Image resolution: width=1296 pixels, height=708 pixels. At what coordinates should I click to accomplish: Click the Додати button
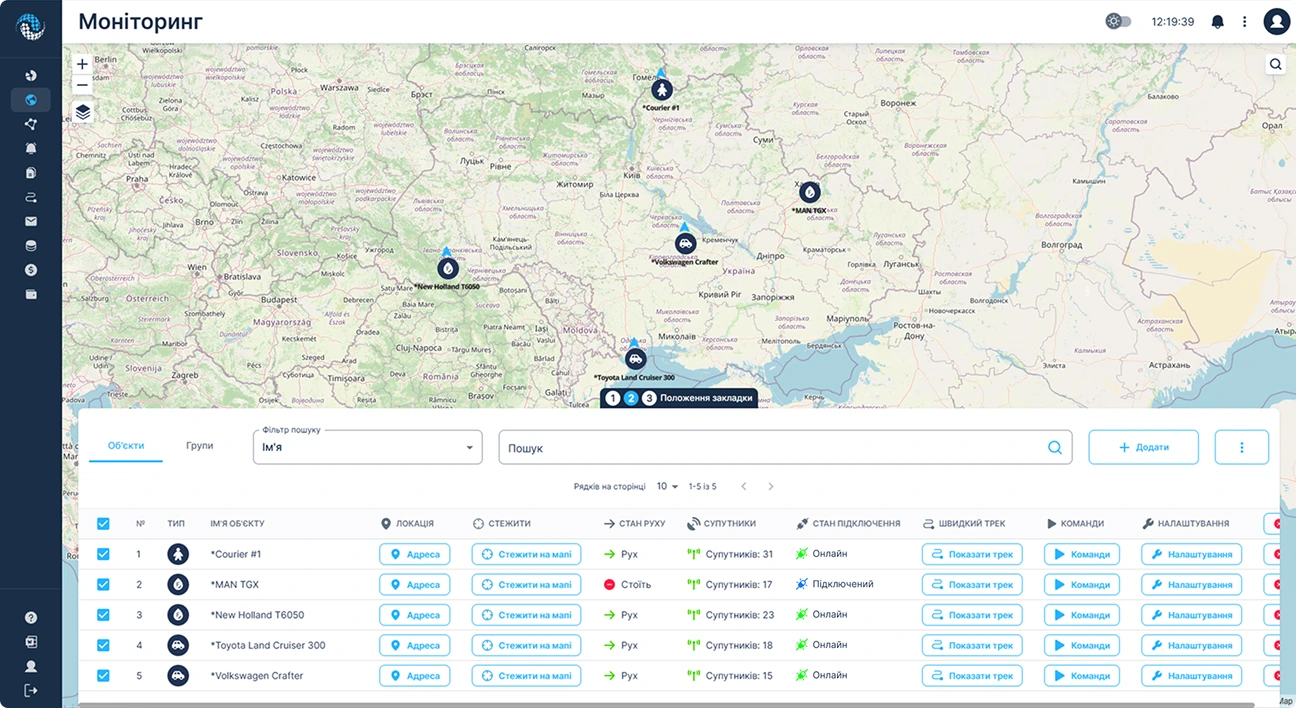pos(1143,447)
